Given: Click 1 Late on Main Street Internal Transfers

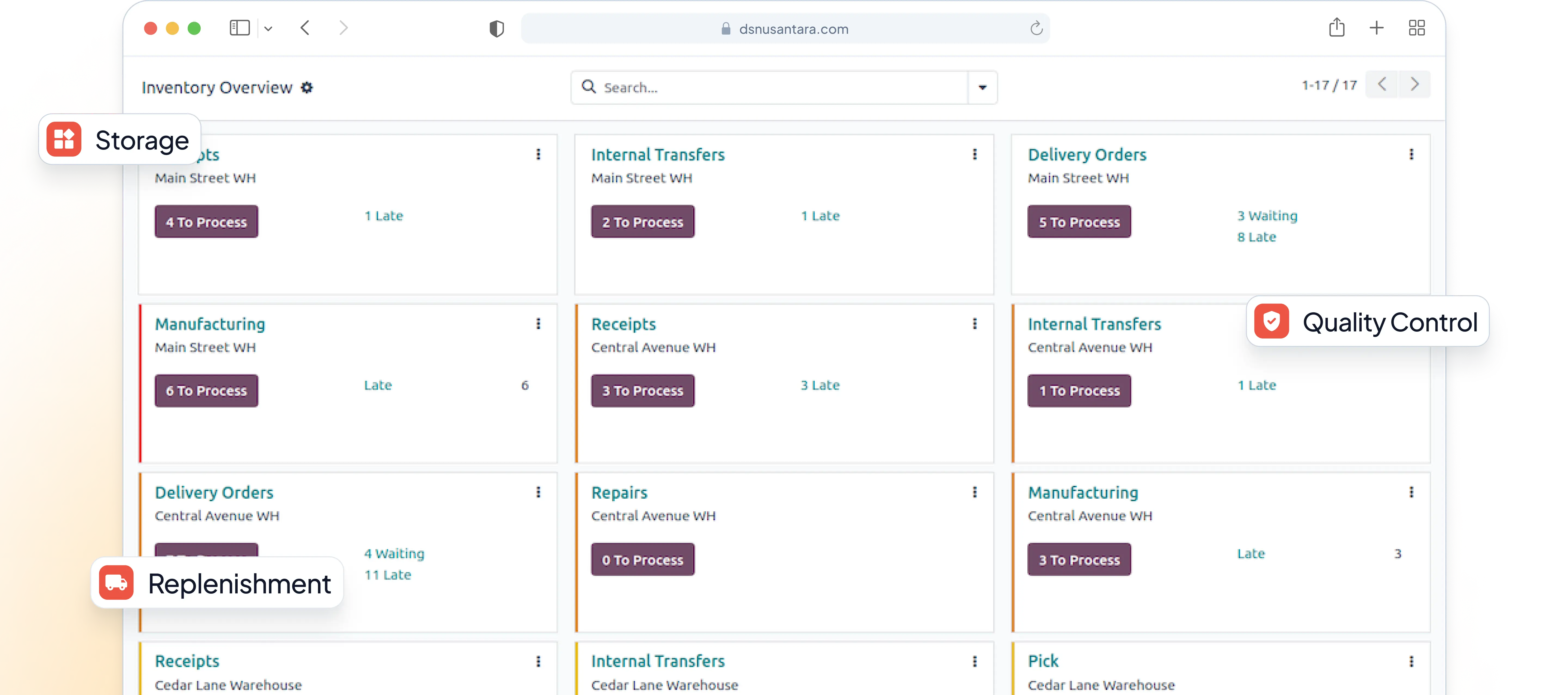Looking at the screenshot, I should [820, 216].
